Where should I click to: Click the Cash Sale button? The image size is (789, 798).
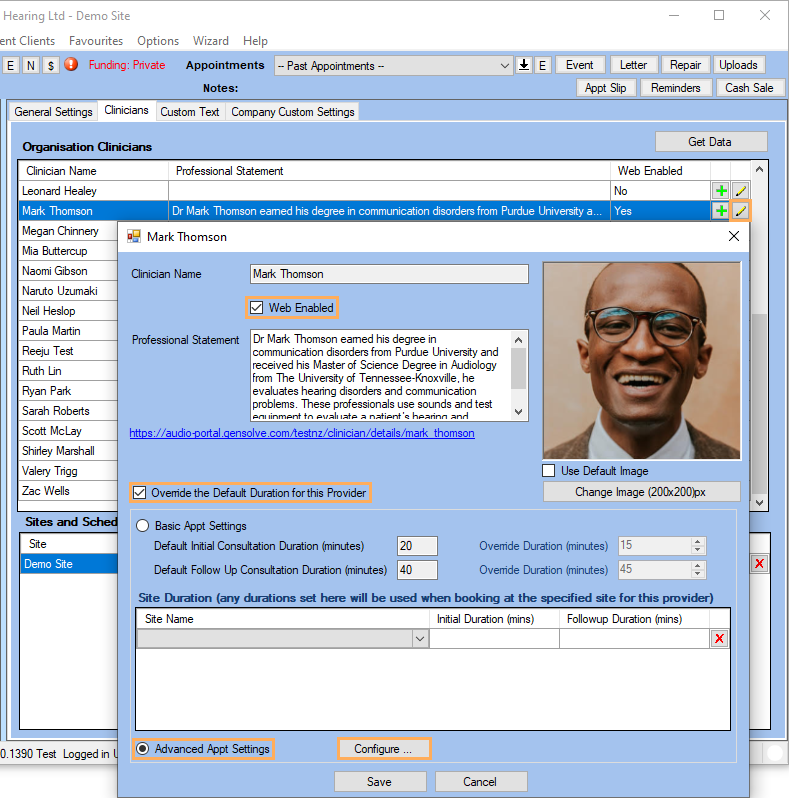coord(749,88)
